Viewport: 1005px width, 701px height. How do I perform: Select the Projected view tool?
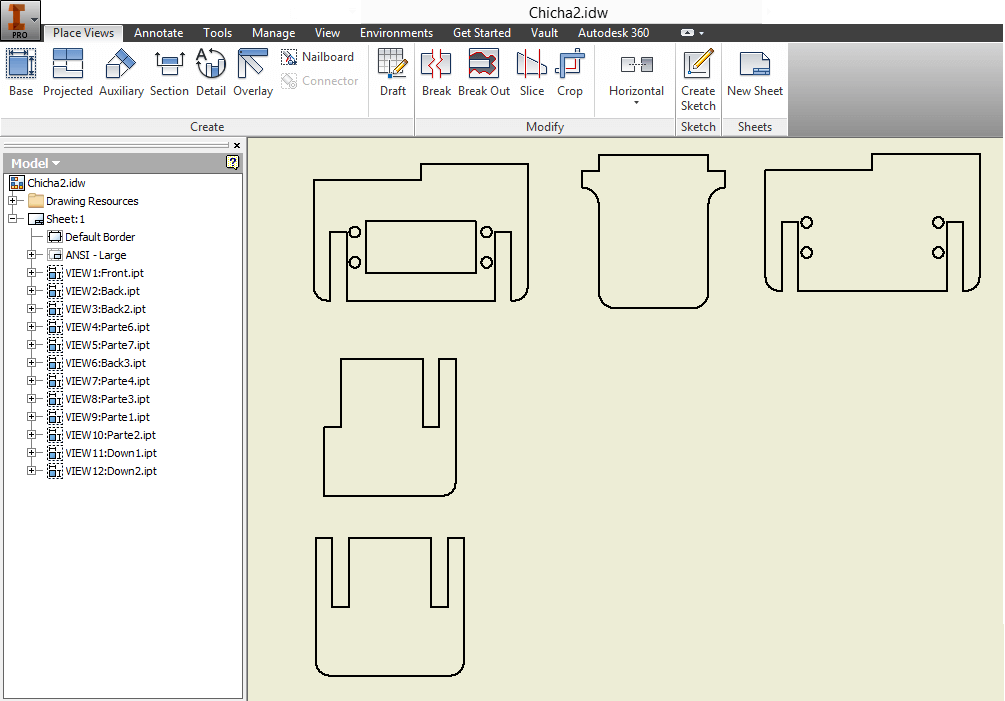click(x=68, y=72)
